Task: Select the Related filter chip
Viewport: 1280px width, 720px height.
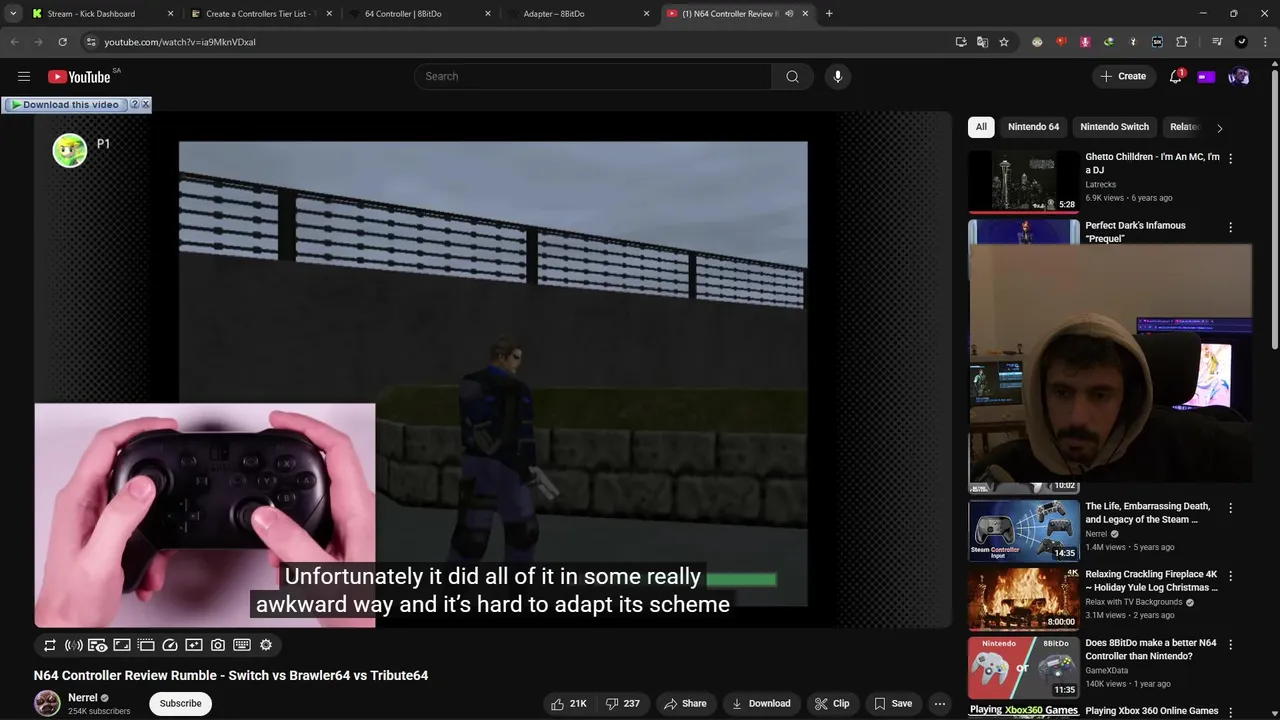Action: coord(1185,127)
